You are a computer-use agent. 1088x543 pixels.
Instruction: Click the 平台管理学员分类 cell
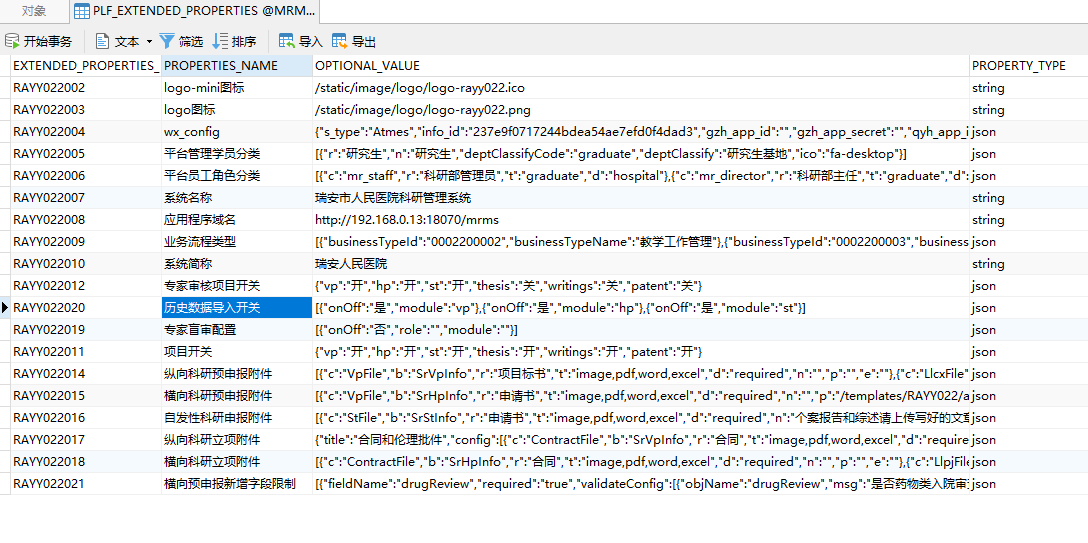pos(237,154)
